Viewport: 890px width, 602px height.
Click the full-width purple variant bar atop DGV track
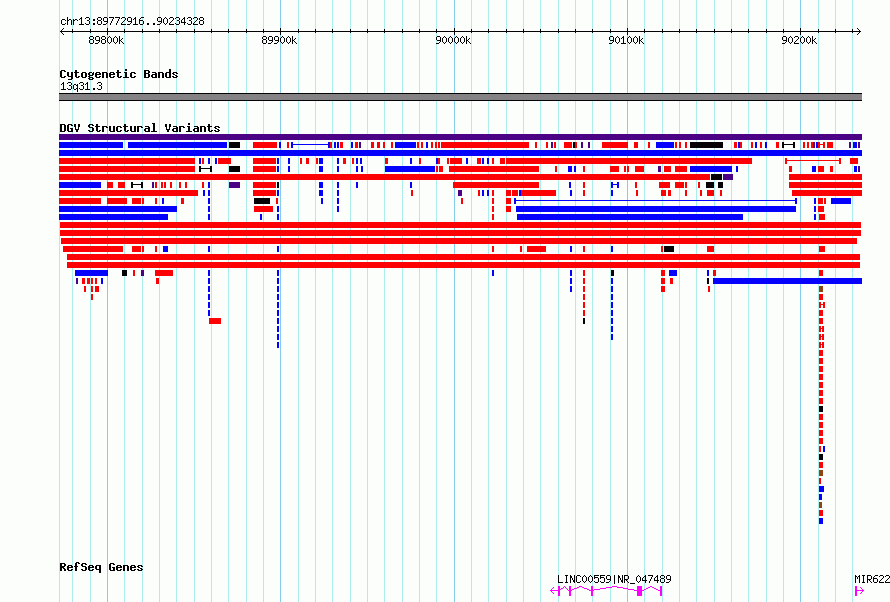point(460,137)
